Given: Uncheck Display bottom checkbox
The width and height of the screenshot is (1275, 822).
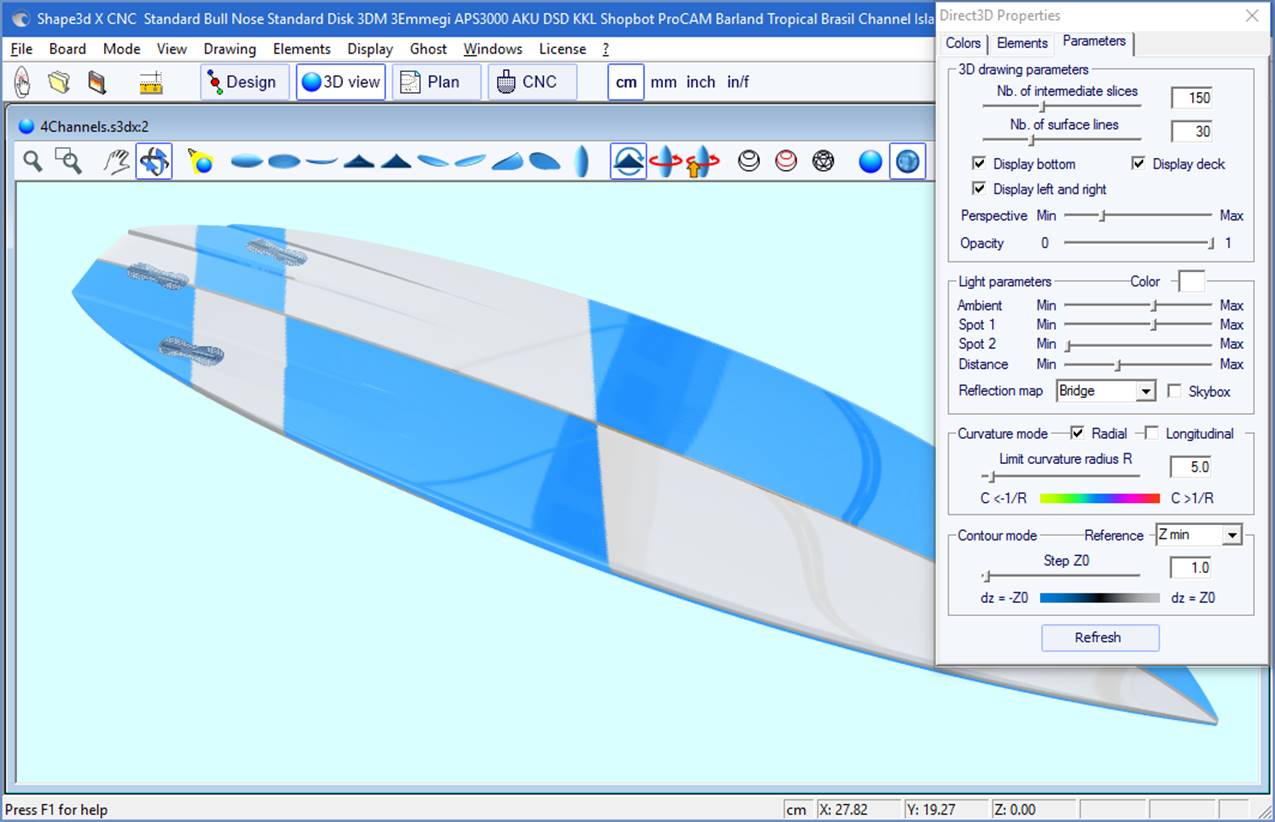Looking at the screenshot, I should (979, 164).
